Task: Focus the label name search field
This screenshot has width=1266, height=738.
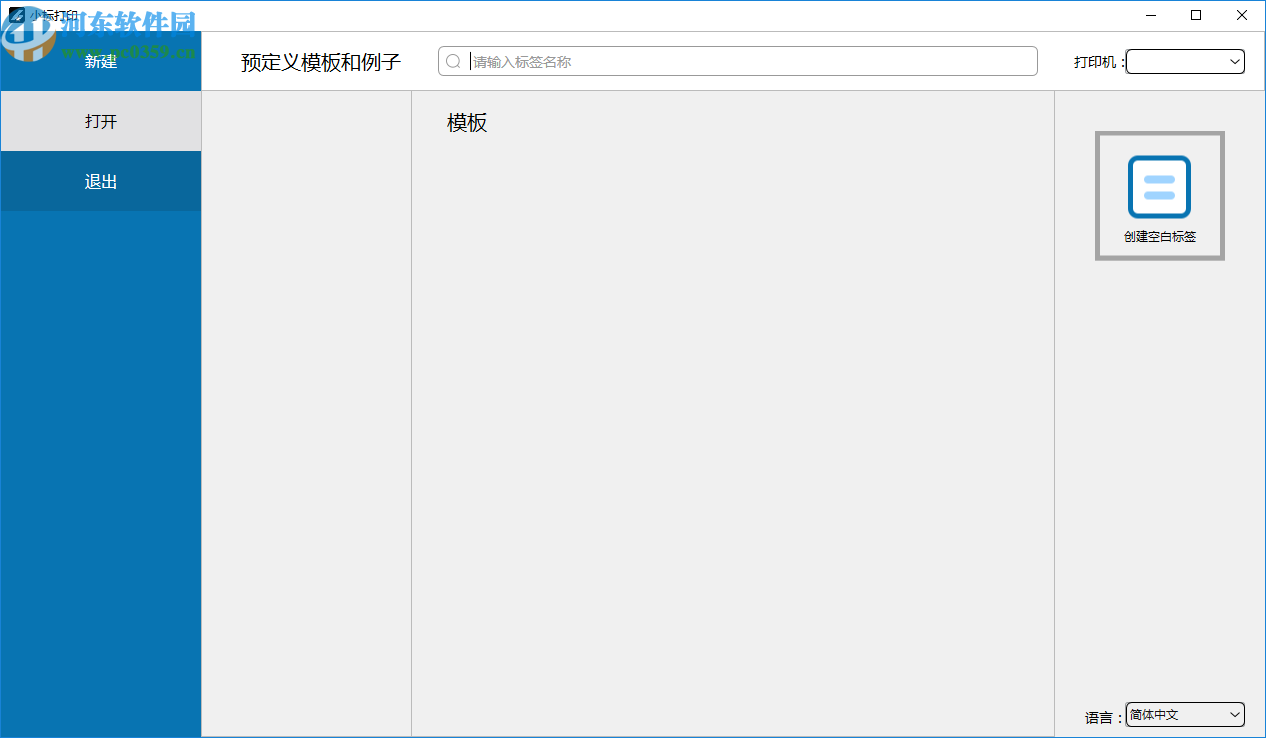Action: [x=738, y=61]
